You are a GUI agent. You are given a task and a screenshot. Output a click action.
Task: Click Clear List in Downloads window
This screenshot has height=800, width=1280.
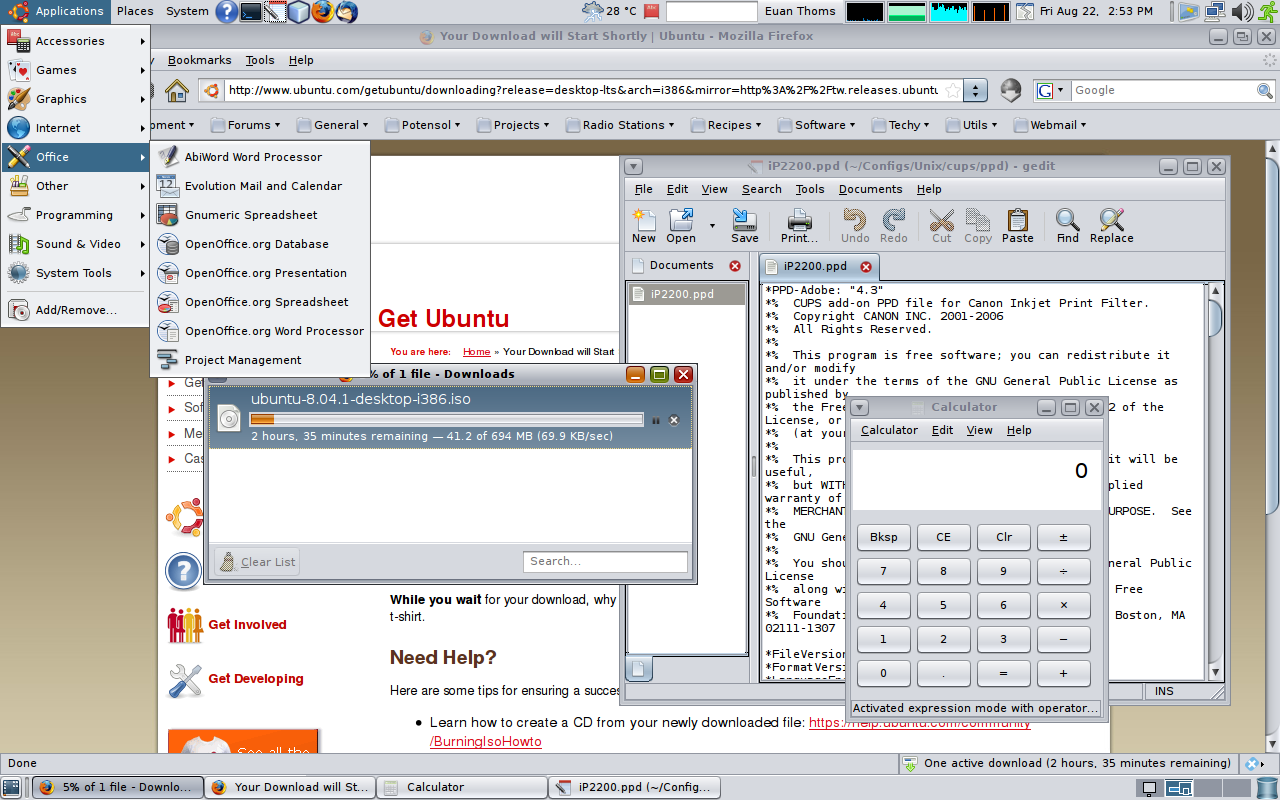pos(257,562)
